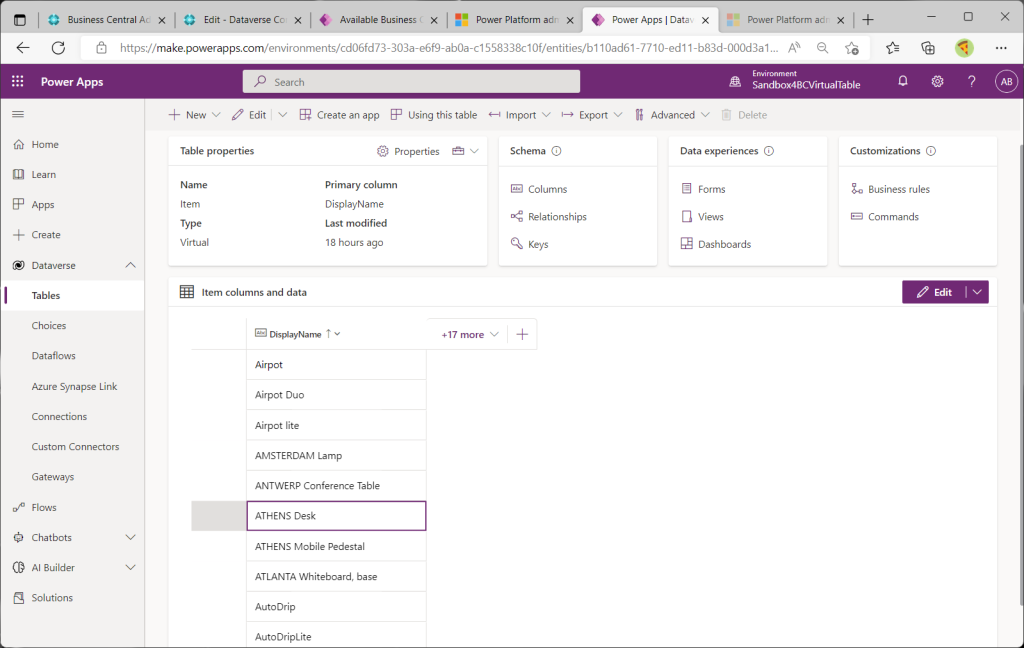Open browser Collections icon
Viewport: 1024px width, 648px height.
point(927,48)
